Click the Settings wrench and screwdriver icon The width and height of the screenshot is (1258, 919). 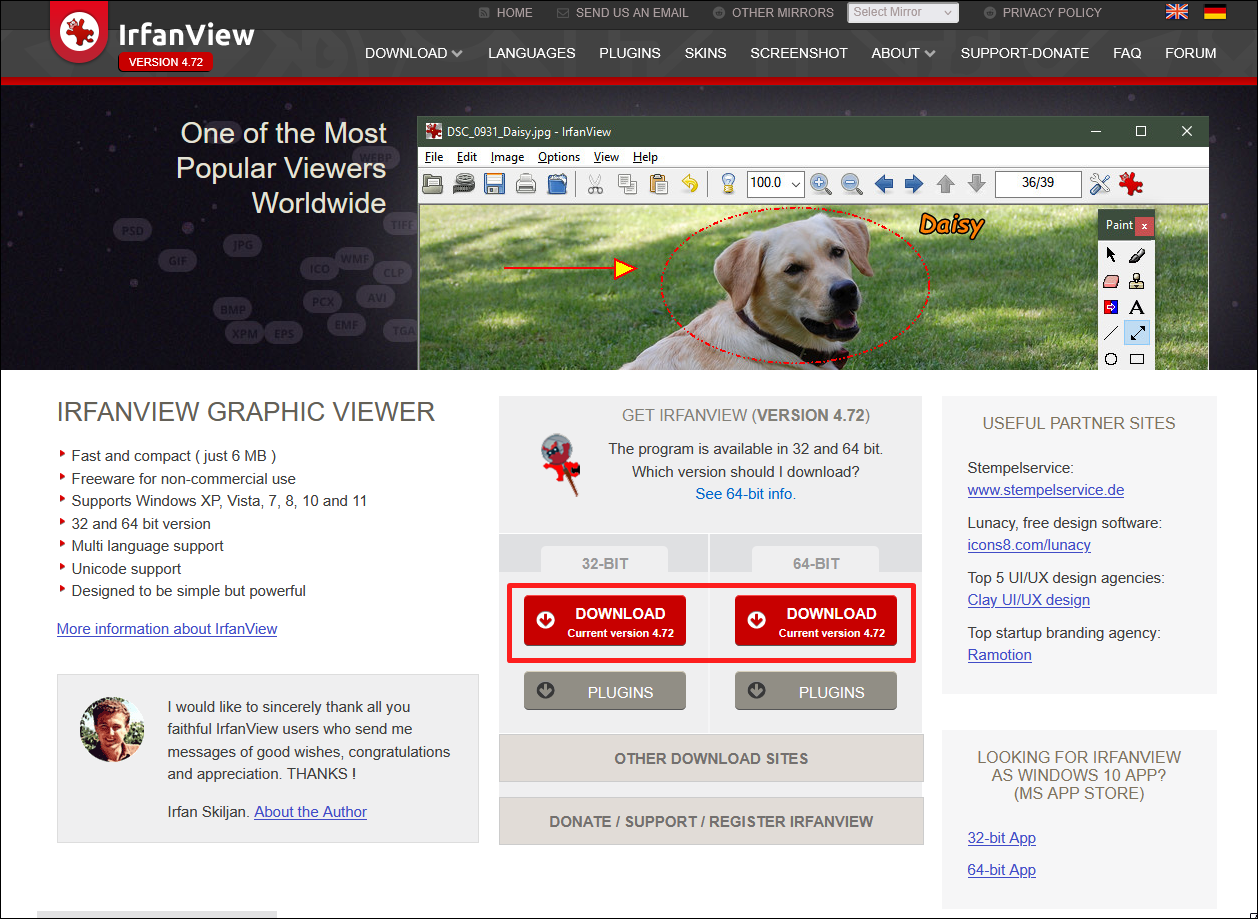1100,184
